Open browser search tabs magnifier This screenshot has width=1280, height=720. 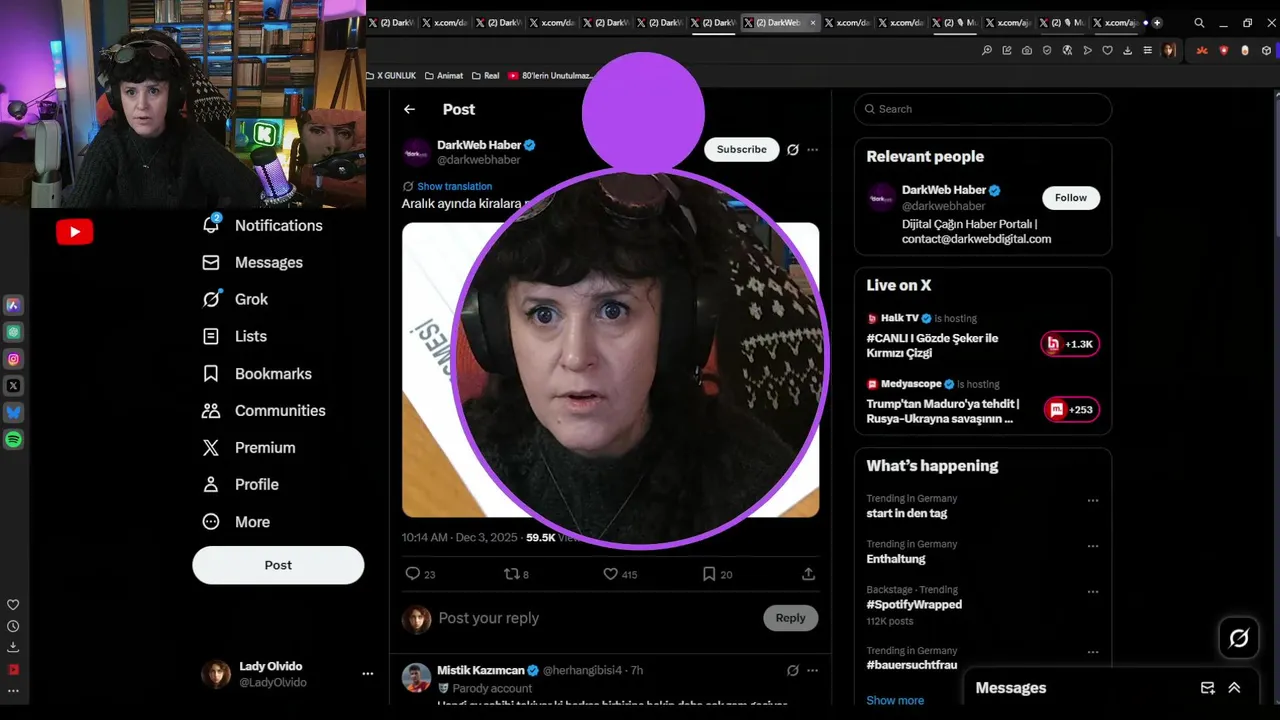click(1199, 23)
